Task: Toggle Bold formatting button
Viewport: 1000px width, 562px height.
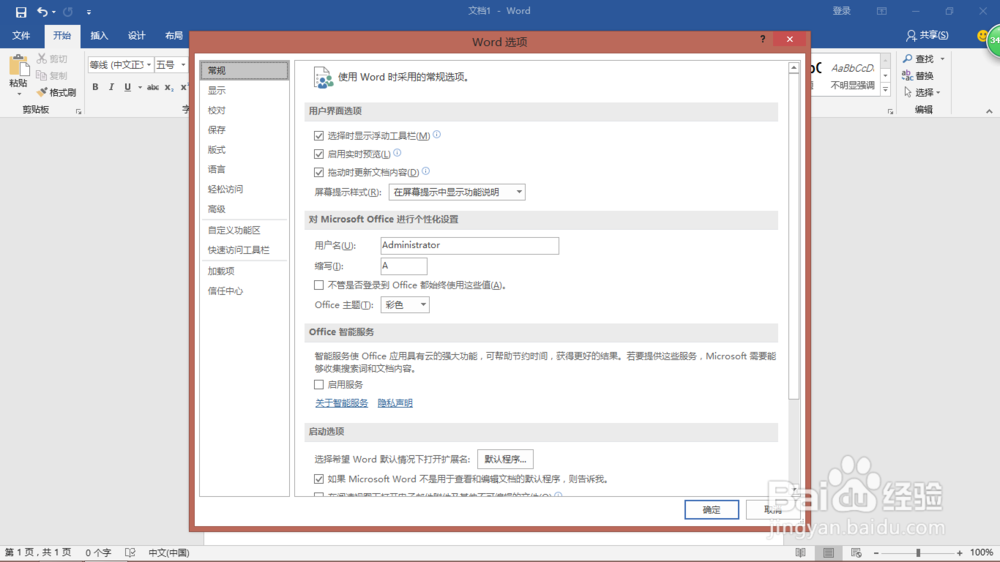Action: pos(95,87)
